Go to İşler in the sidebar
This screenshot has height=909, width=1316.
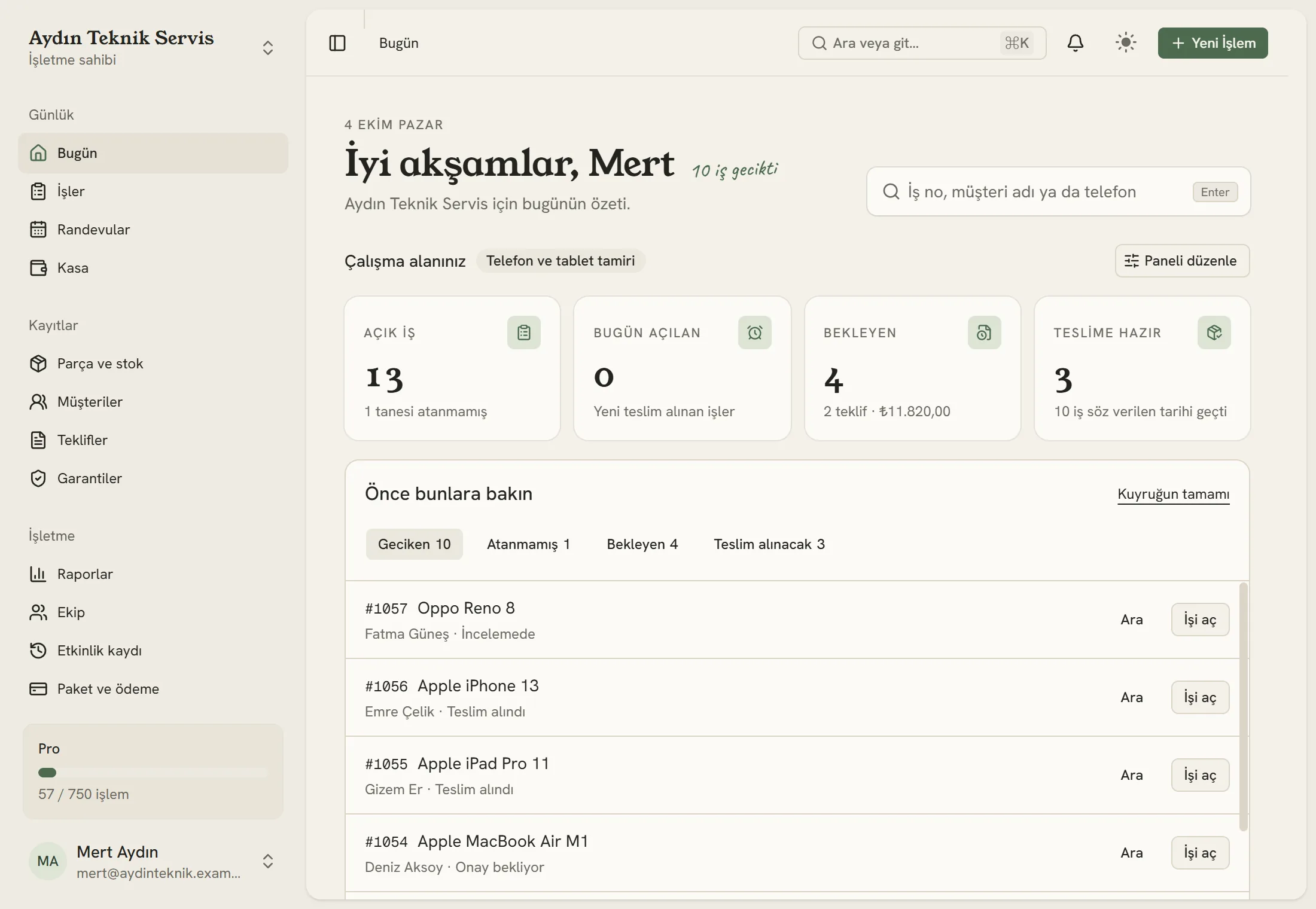click(x=153, y=191)
